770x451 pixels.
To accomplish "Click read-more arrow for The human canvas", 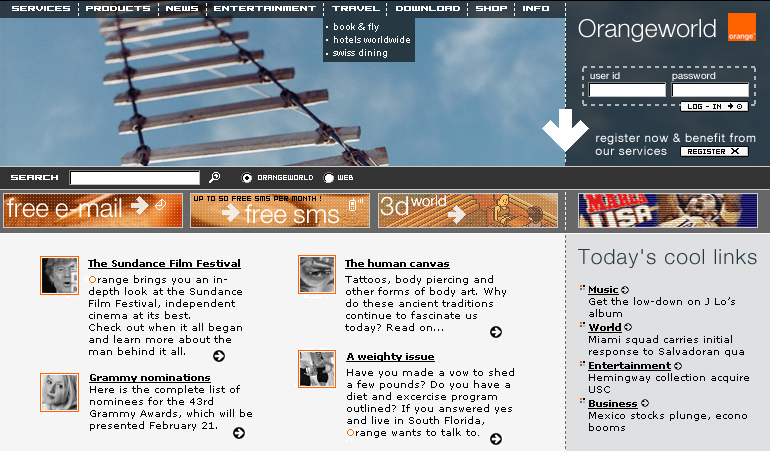I will click(496, 332).
